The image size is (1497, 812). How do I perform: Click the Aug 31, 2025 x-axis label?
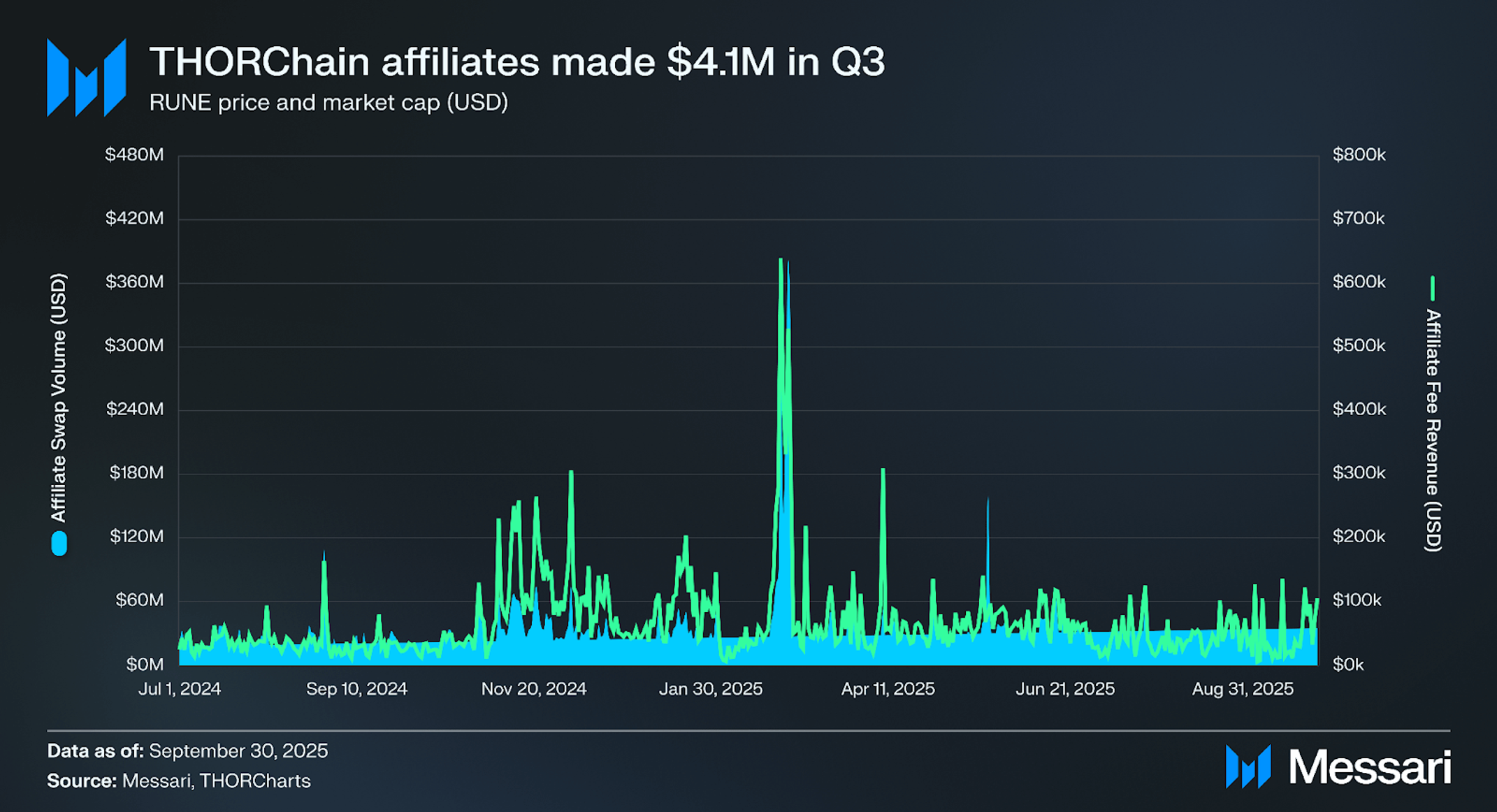[x=1242, y=689]
